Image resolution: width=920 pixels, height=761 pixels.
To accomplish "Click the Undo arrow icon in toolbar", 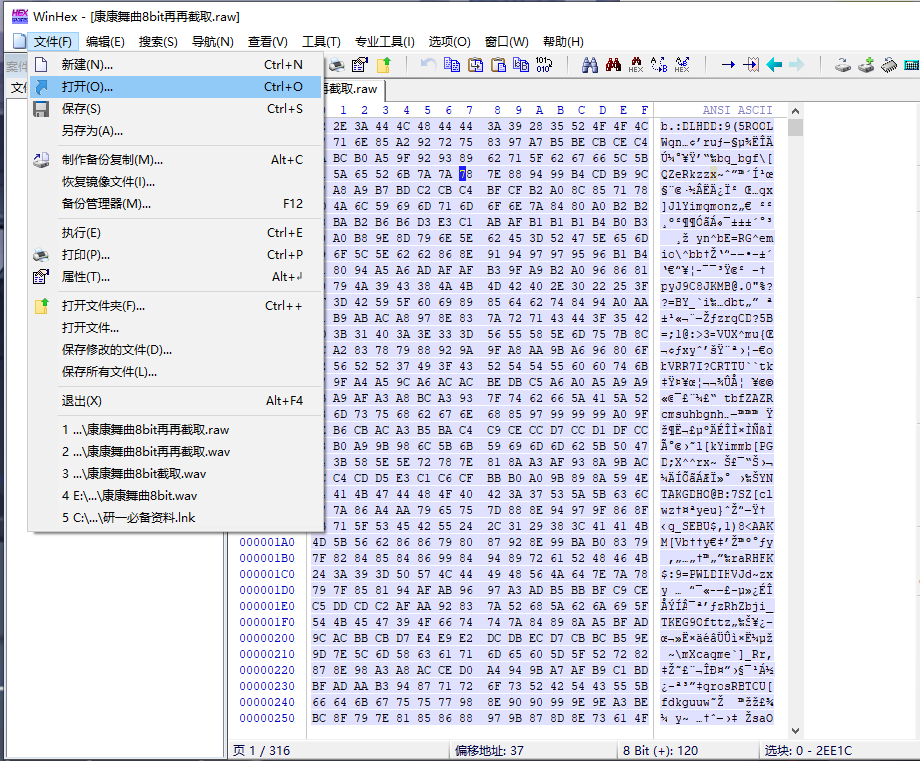I will 428,65.
